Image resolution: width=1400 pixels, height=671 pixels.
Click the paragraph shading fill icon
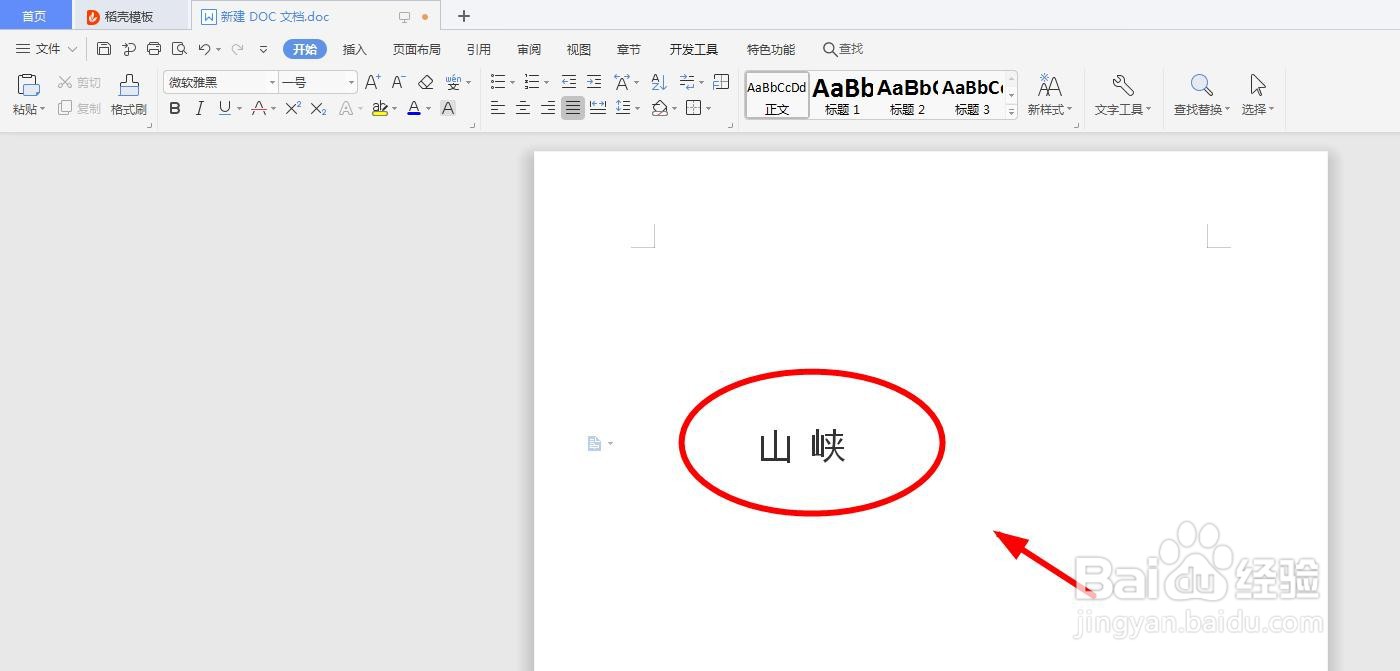(659, 108)
